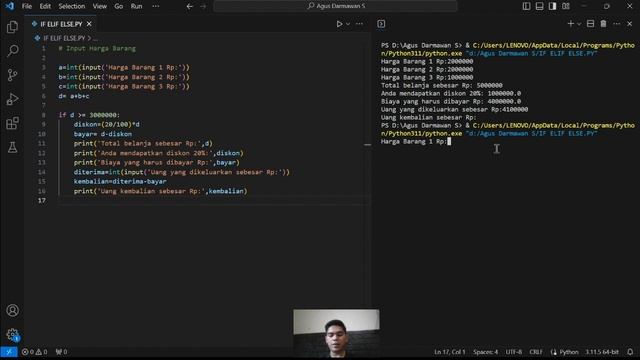This screenshot has height=360, width=640.
Task: Click the 'kembalian=diterima-bayar' line
Action: (x=120, y=181)
